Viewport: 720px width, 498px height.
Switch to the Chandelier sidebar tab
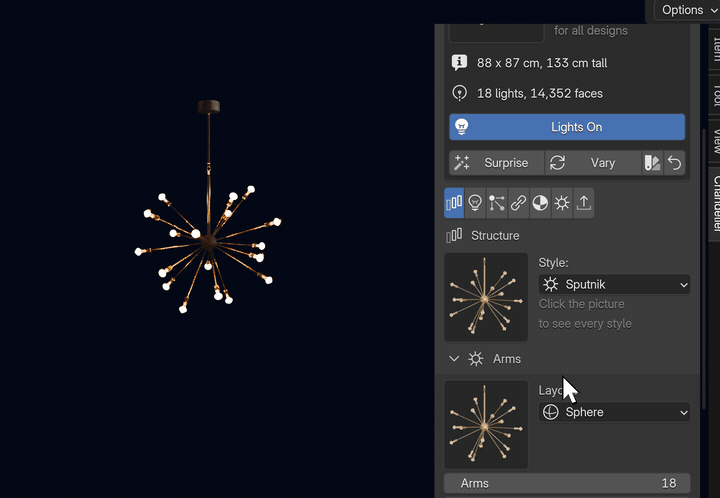[x=716, y=204]
